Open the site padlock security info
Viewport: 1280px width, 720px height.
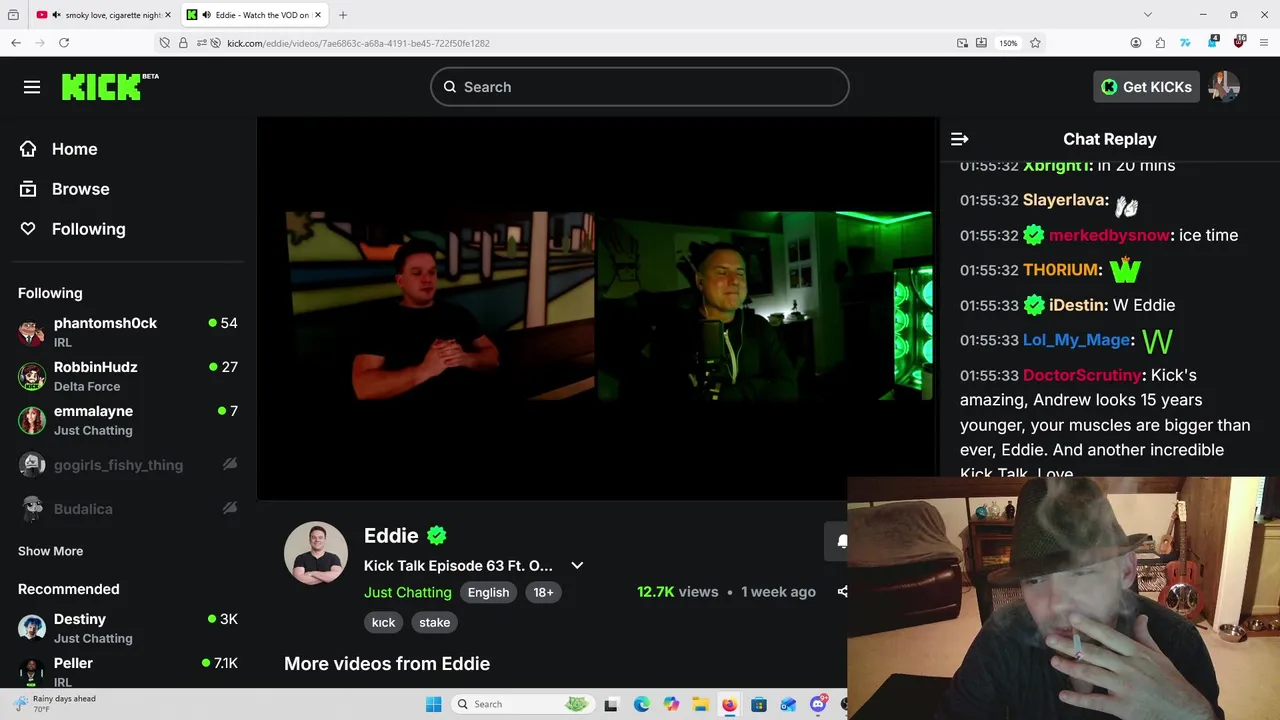(183, 43)
